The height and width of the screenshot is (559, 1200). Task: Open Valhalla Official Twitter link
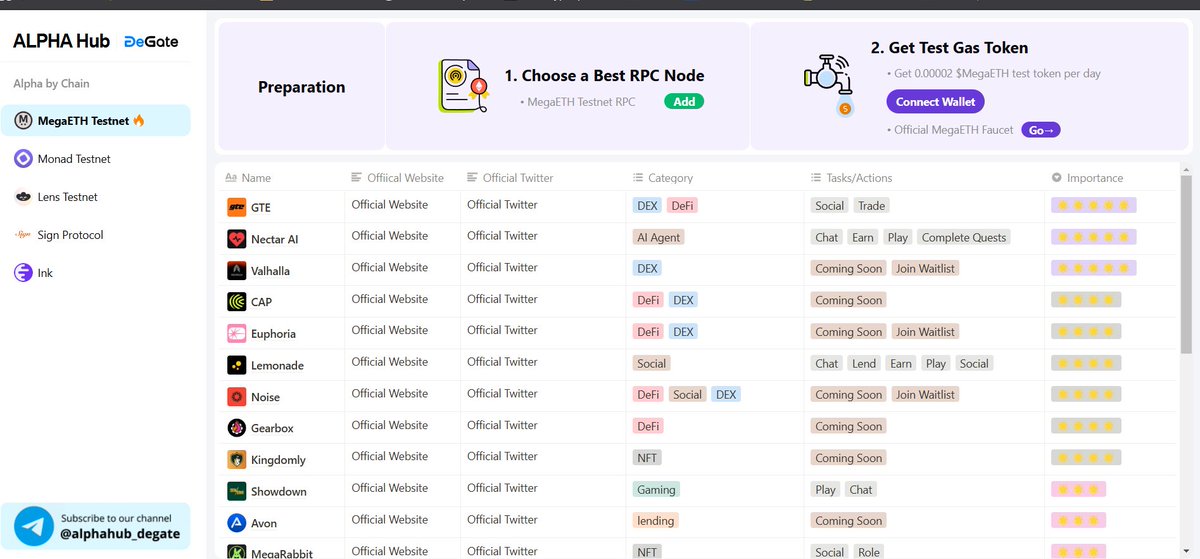pos(502,268)
